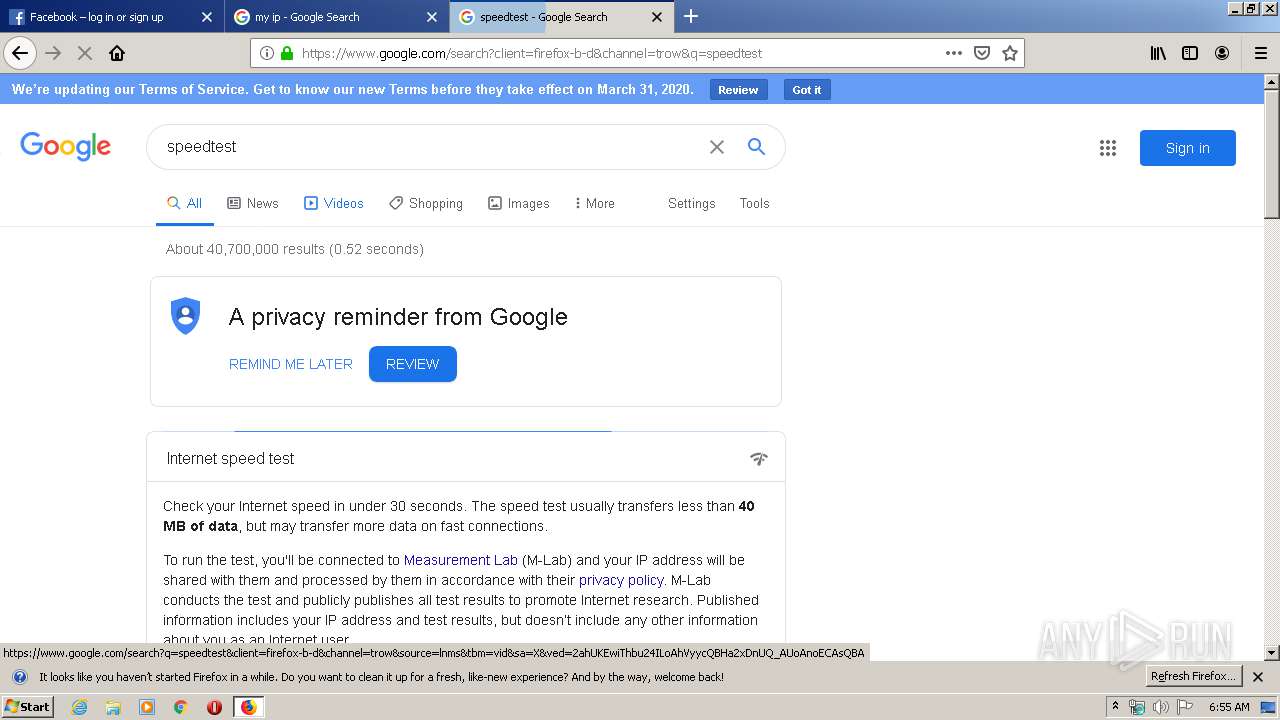Switch to Videos results
This screenshot has height=720, width=1280.
click(x=334, y=203)
